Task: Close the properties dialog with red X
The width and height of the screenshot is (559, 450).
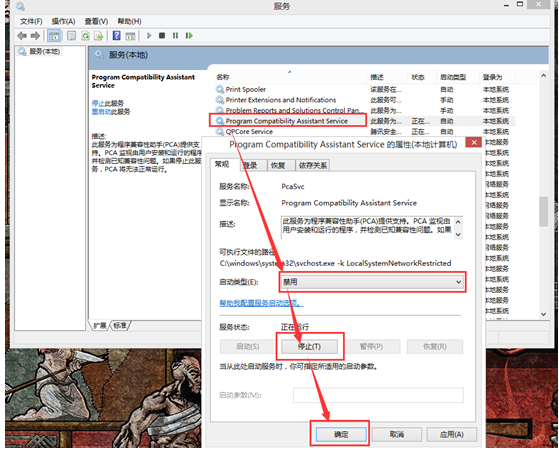Action: 474,142
